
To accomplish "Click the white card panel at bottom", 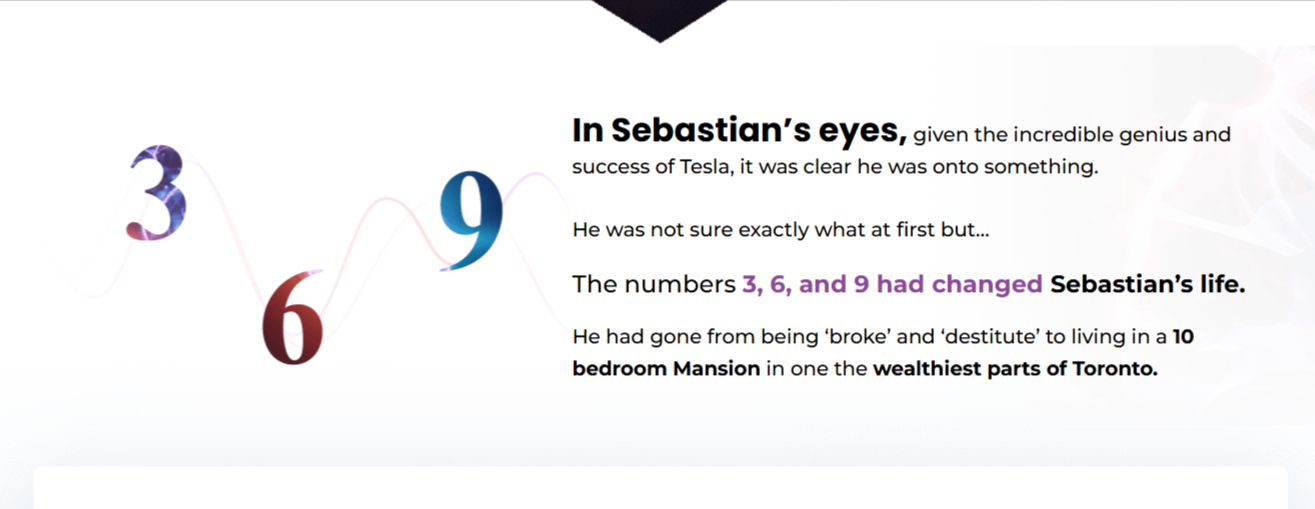I will (x=660, y=487).
